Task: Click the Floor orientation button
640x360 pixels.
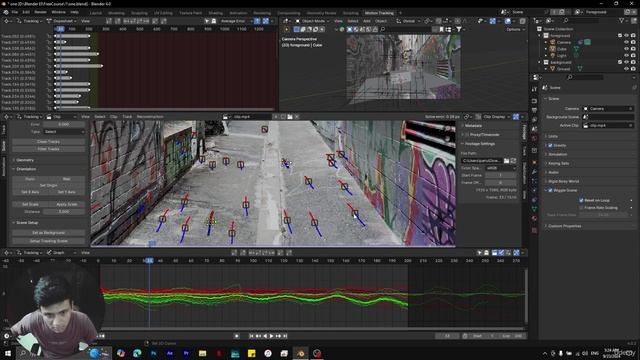Action: pyautogui.click(x=30, y=179)
